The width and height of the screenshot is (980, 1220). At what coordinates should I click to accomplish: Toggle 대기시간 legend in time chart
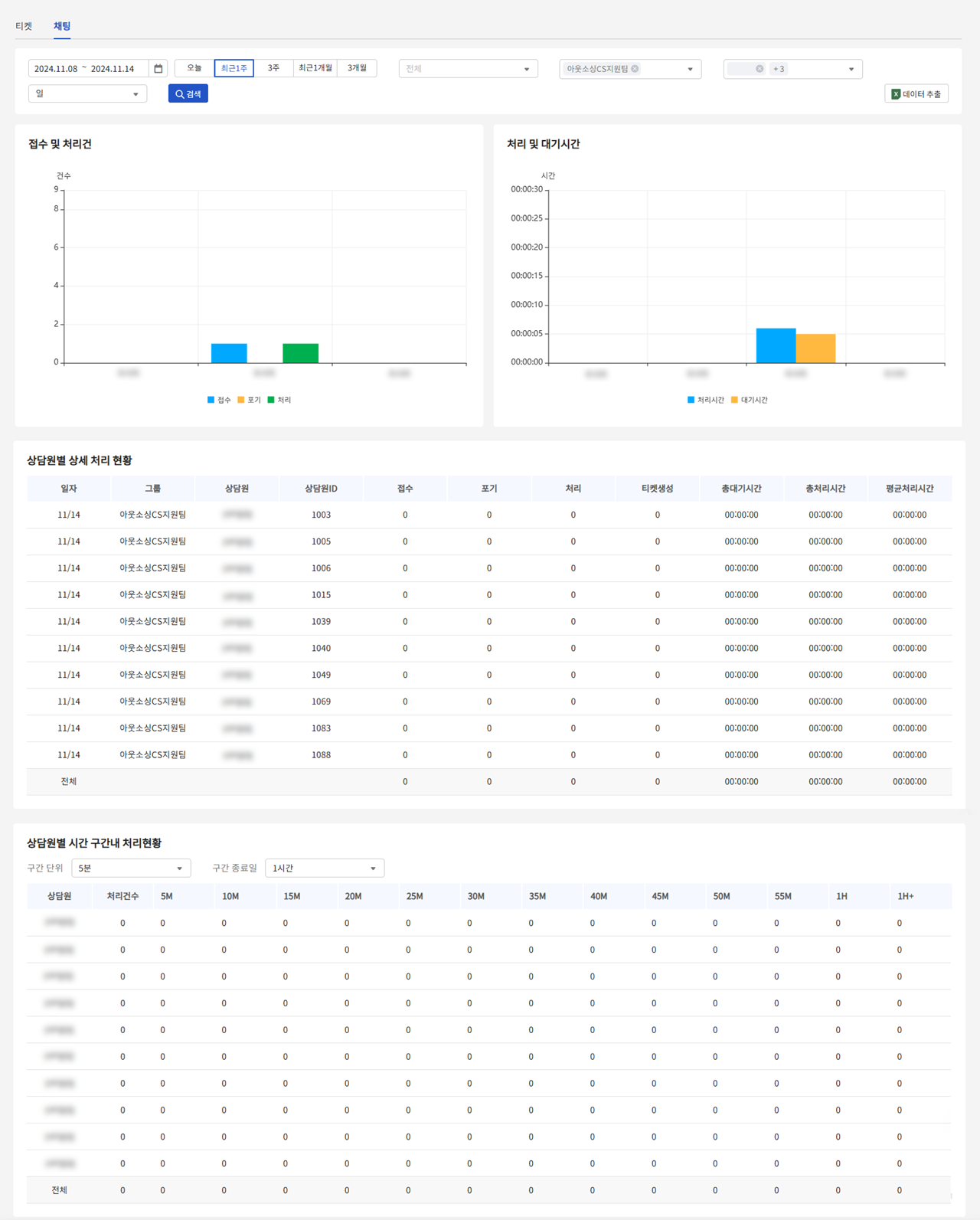point(749,400)
